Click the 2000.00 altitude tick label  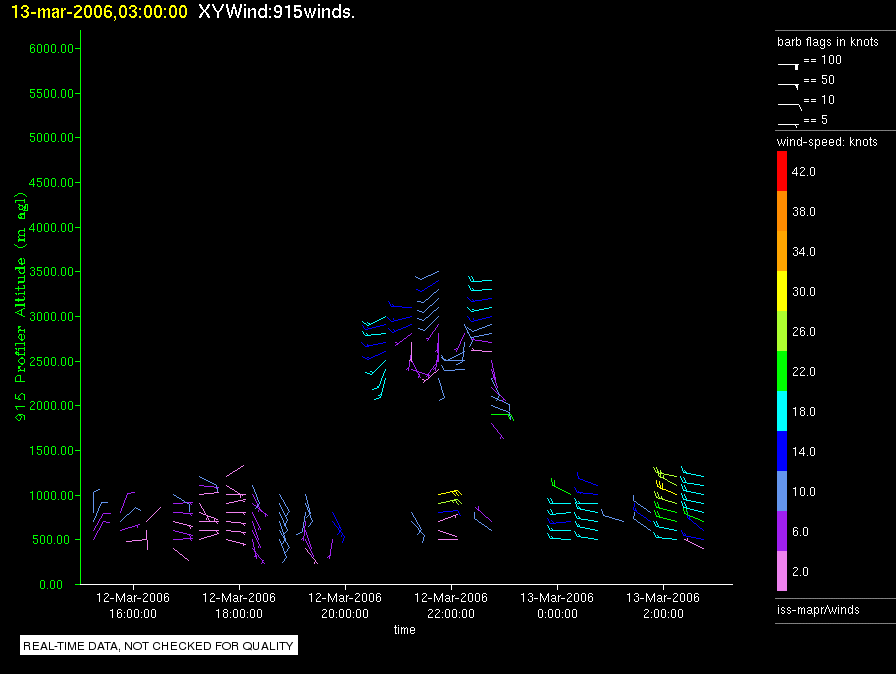click(51, 406)
